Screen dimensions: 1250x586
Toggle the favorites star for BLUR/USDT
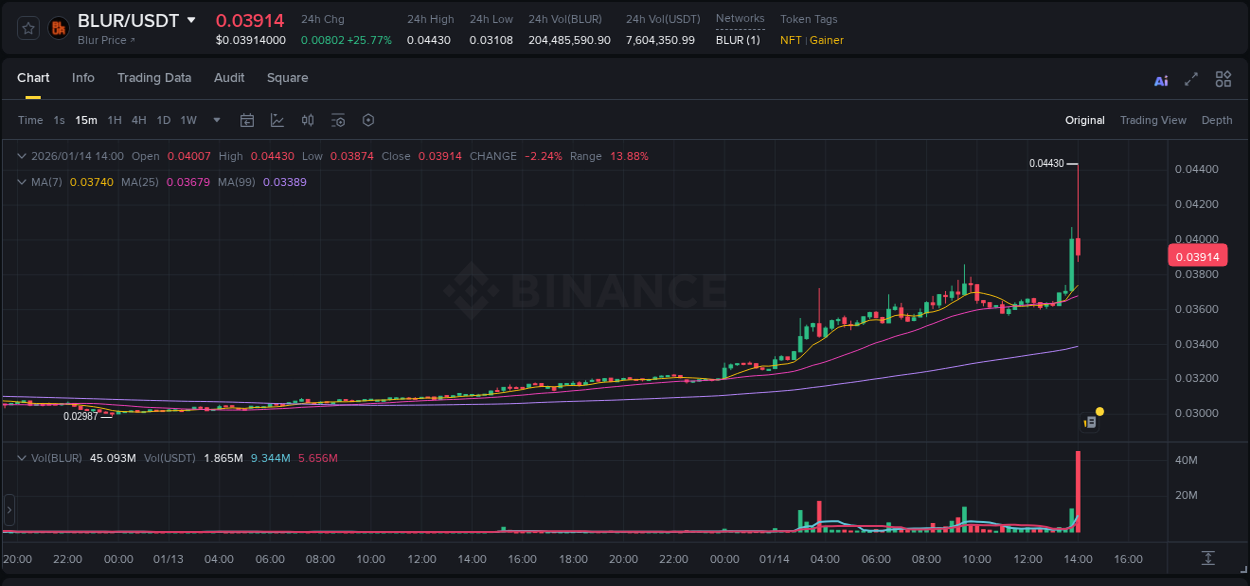click(27, 28)
